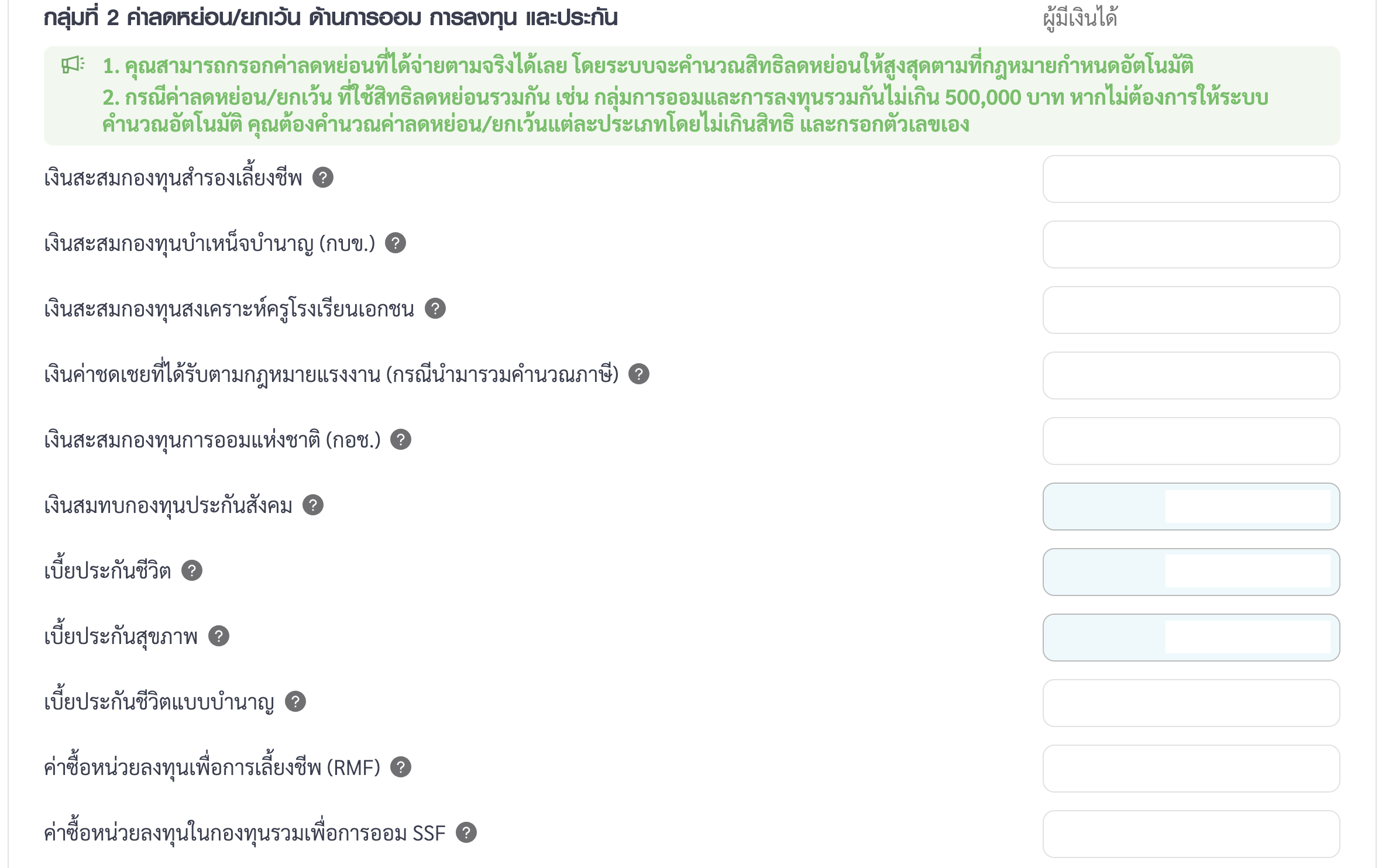Select the เบี้ยประกันชีวิต amount field
Screen dimensions: 1382x868
pos(1191,572)
